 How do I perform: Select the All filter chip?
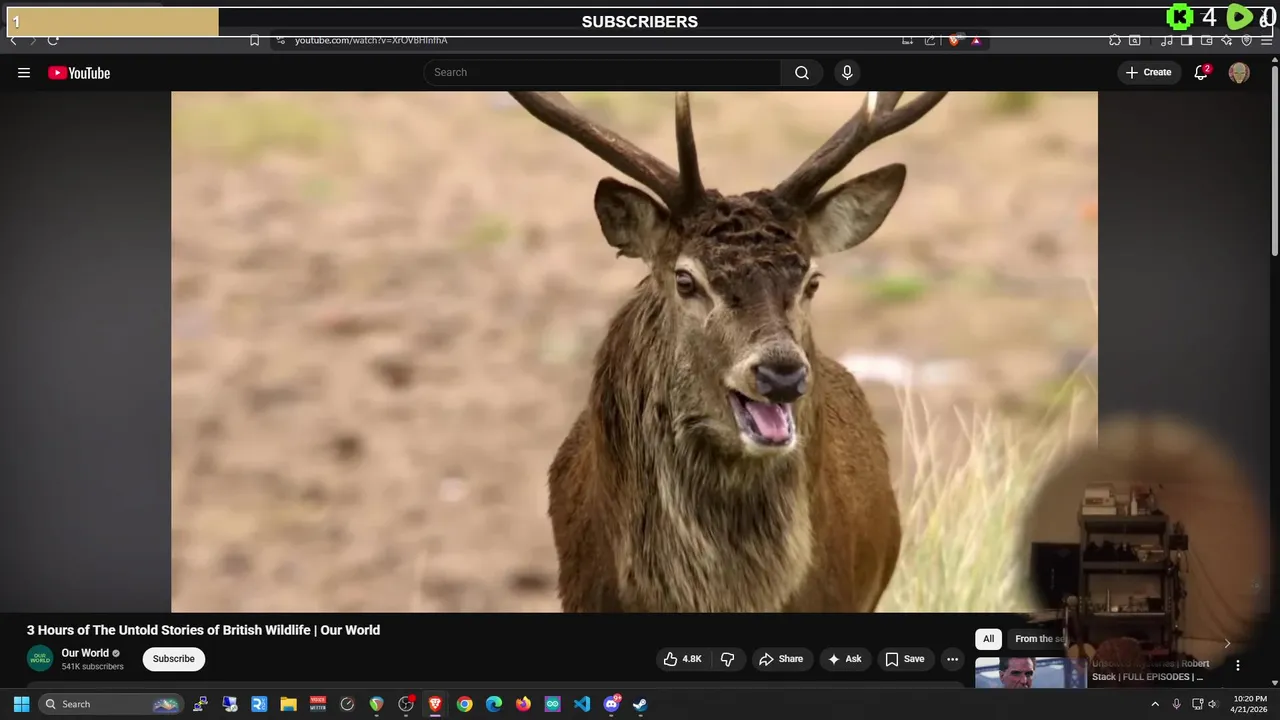pos(988,639)
